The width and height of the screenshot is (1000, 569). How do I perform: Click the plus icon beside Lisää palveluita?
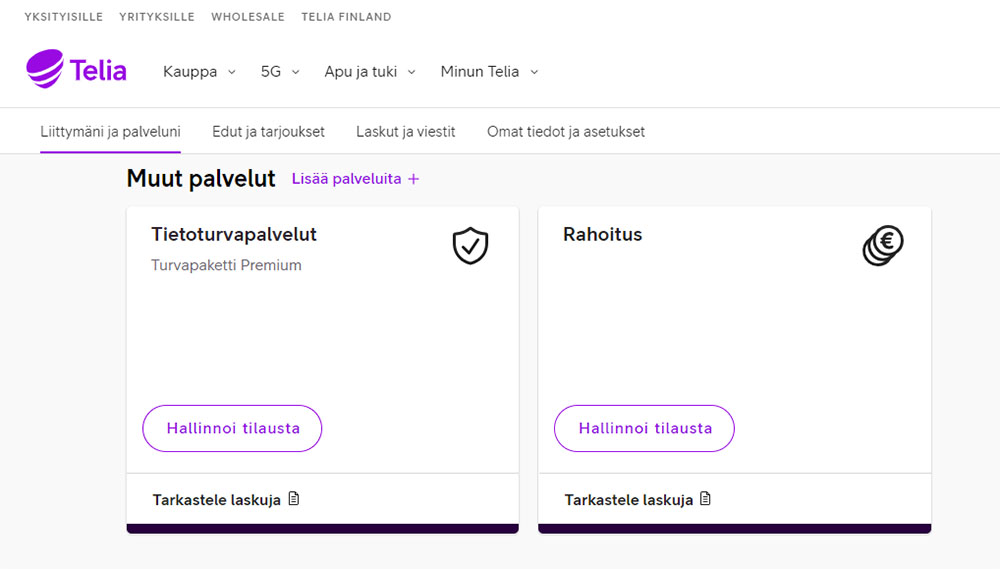414,179
